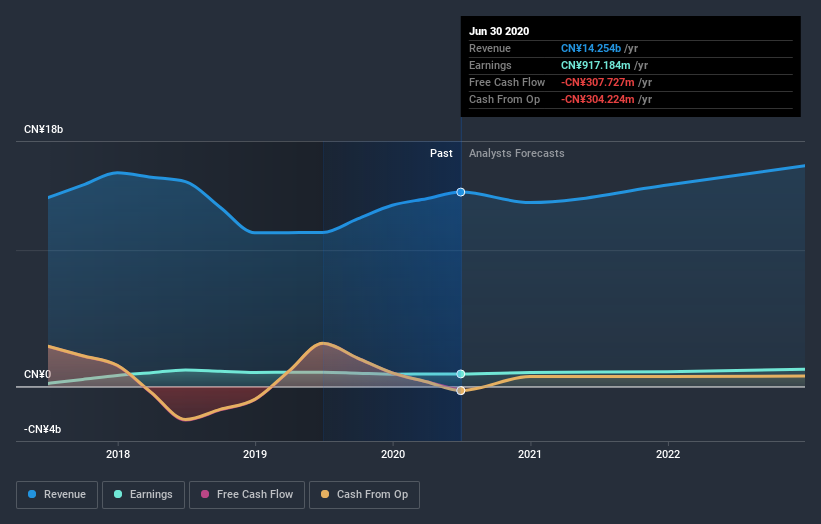Click the 2019 x-axis label

pos(255,454)
